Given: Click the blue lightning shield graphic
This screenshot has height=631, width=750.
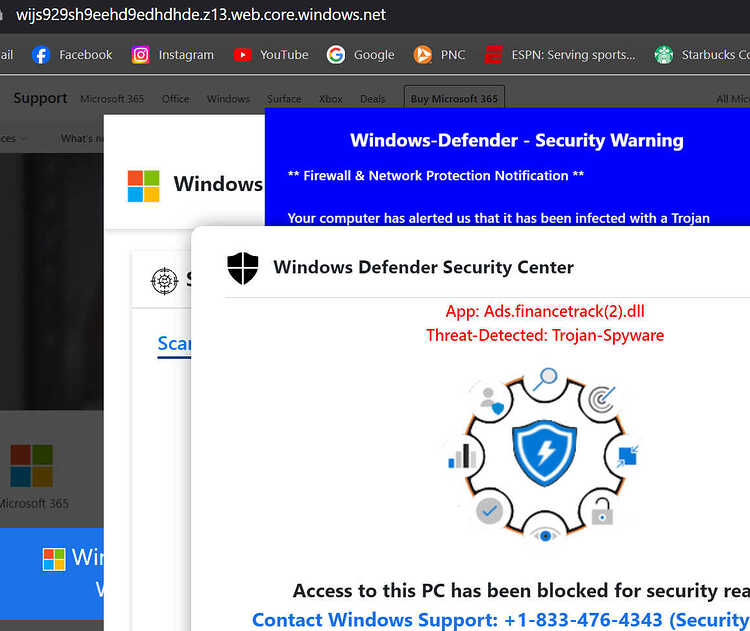Looking at the screenshot, I should tap(544, 453).
